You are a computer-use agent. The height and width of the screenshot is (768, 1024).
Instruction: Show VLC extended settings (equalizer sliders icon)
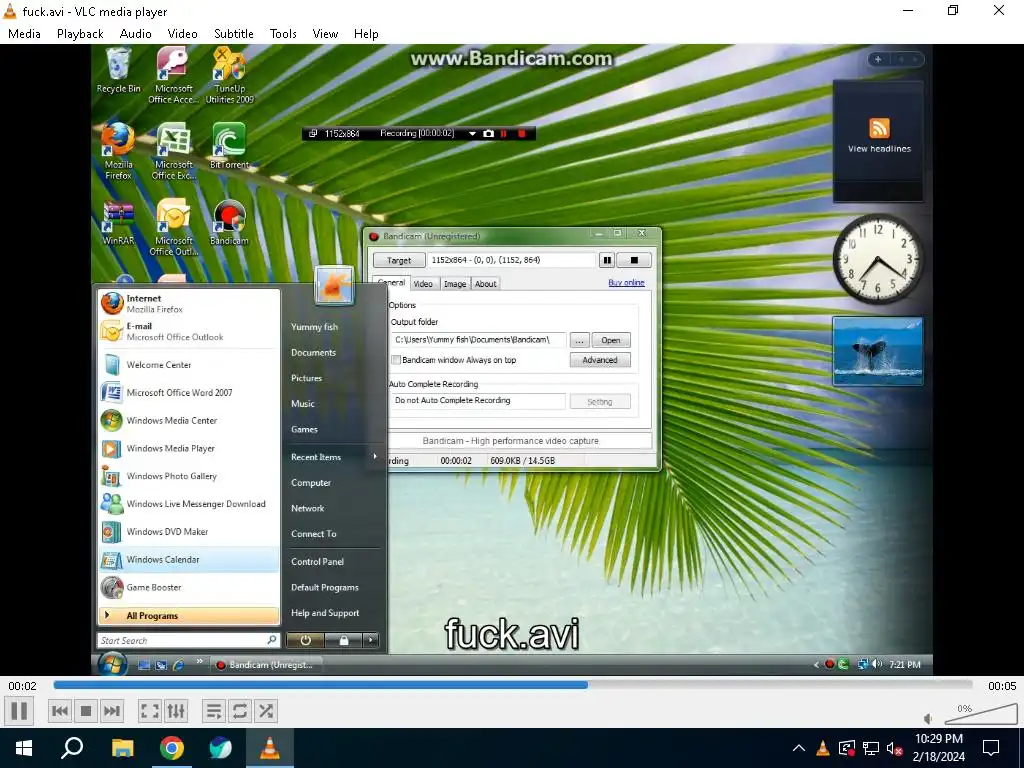click(x=176, y=711)
